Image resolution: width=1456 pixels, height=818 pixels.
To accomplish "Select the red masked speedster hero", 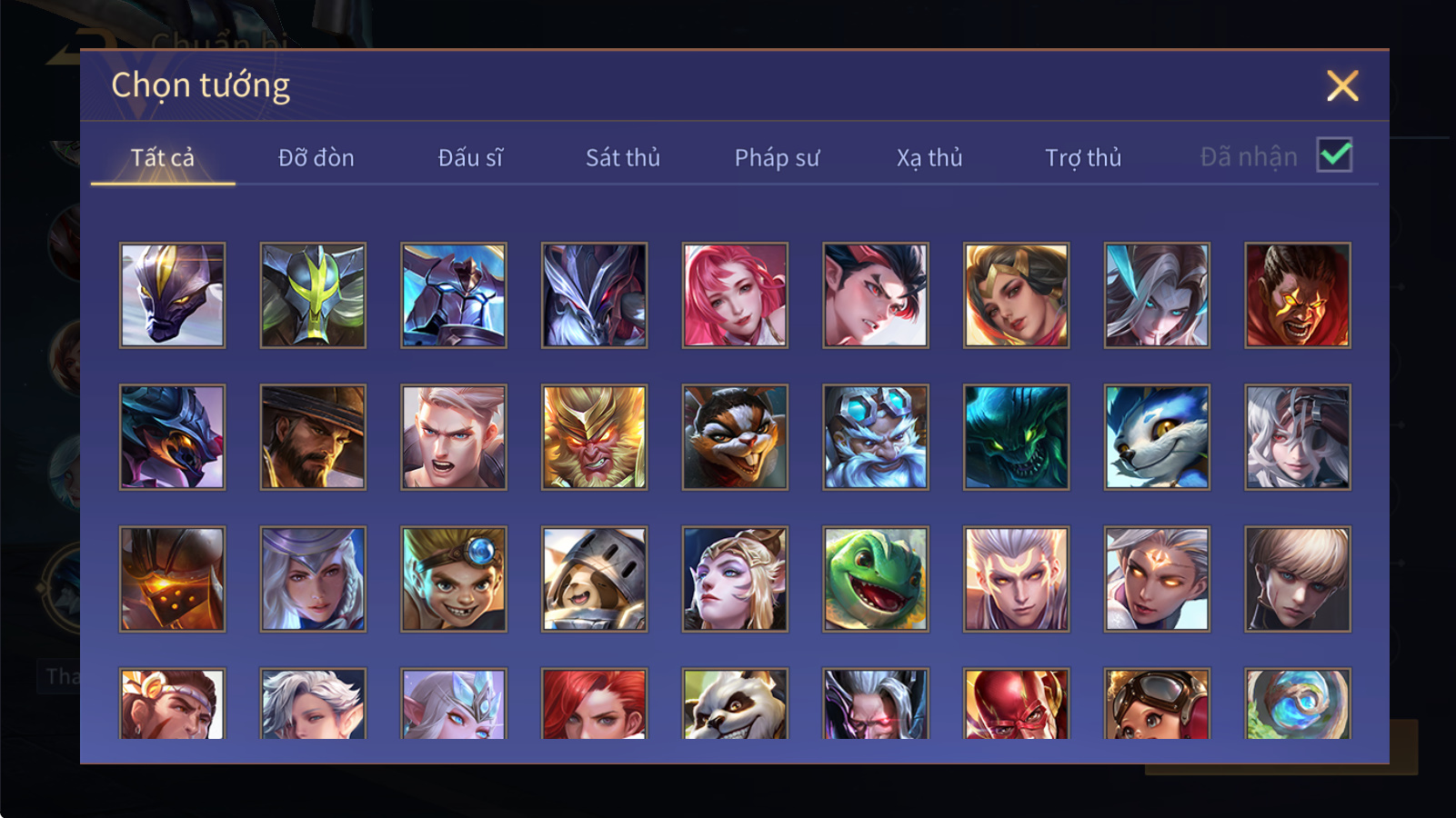I will [1016, 703].
